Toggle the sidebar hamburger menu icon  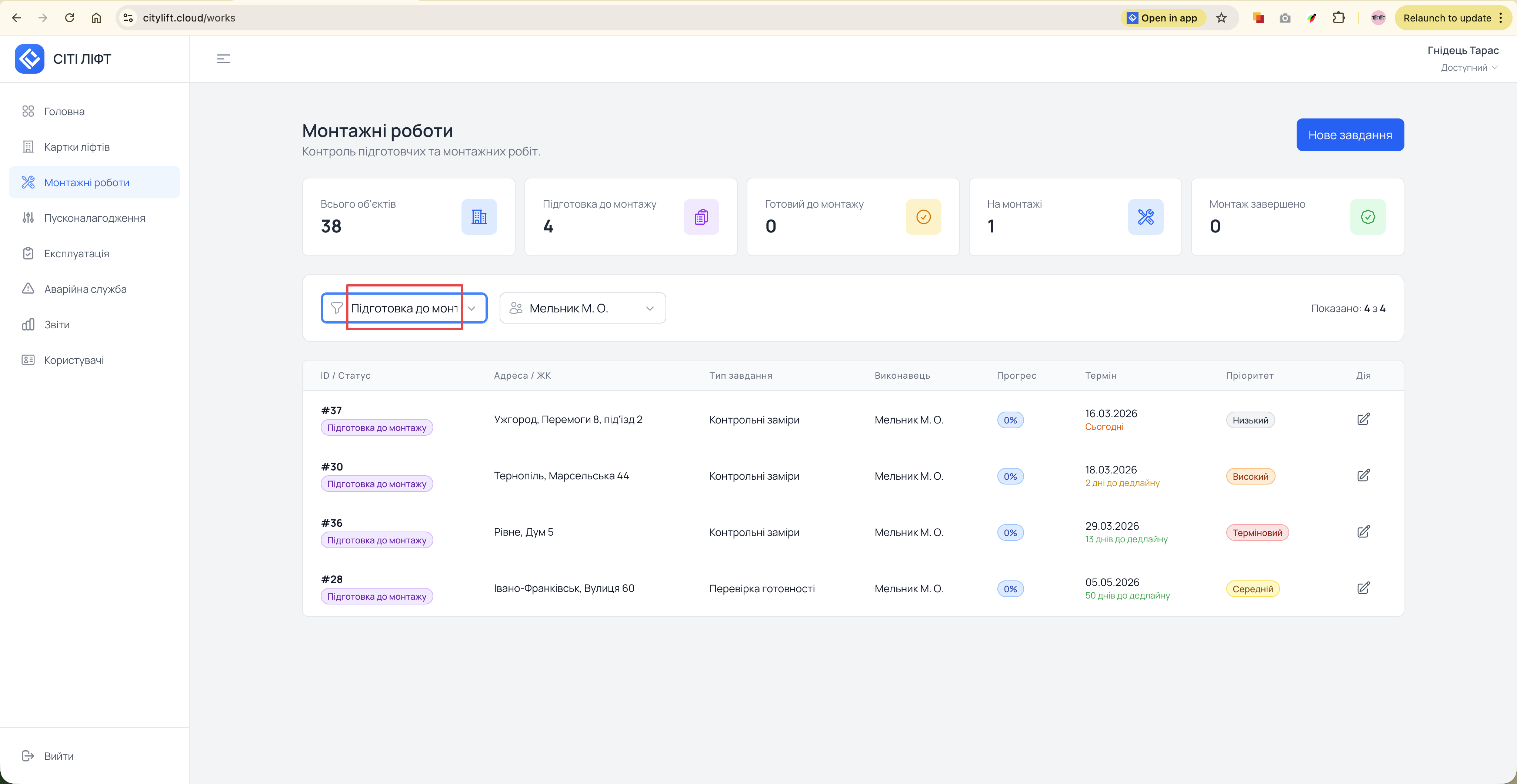click(223, 59)
